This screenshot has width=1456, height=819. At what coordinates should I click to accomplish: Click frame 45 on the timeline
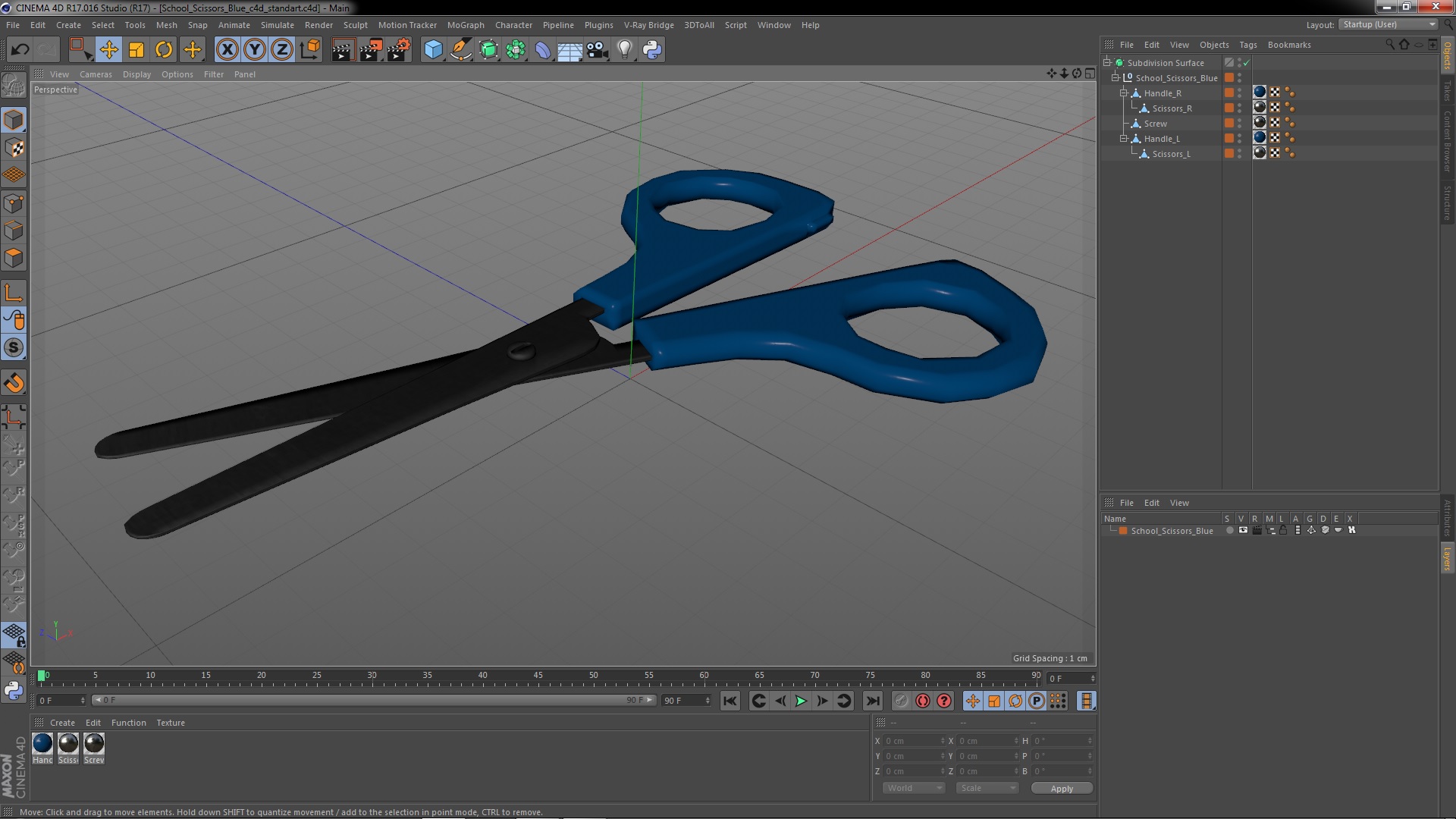538,676
